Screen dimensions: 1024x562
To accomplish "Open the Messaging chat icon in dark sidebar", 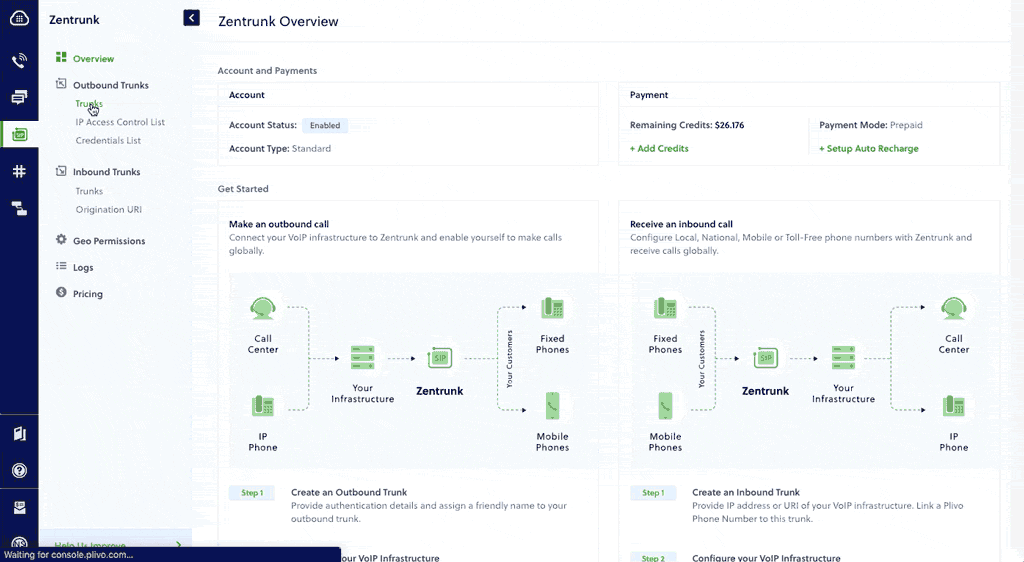I will point(19,97).
